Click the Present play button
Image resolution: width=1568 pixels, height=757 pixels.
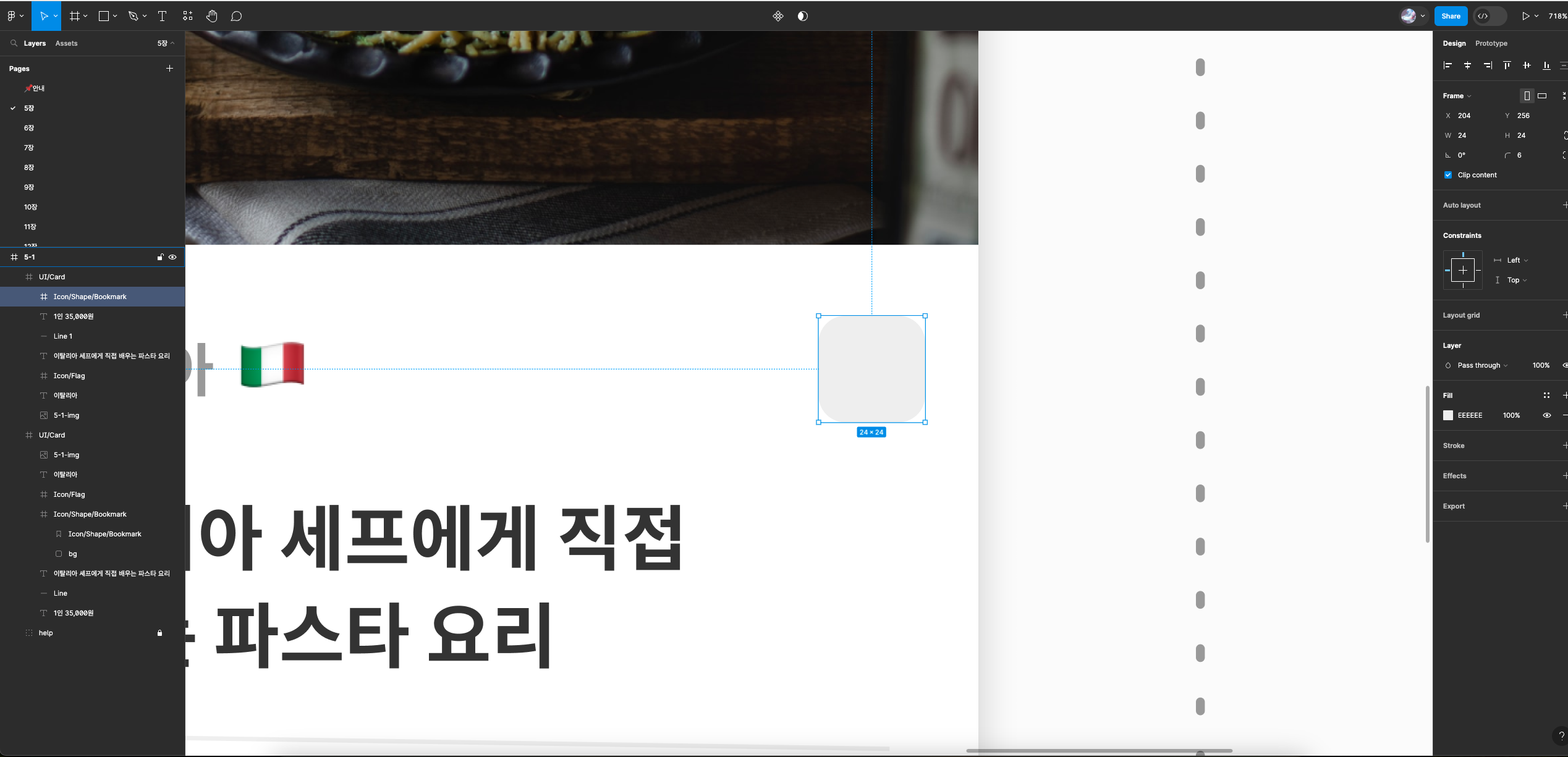pos(1525,16)
